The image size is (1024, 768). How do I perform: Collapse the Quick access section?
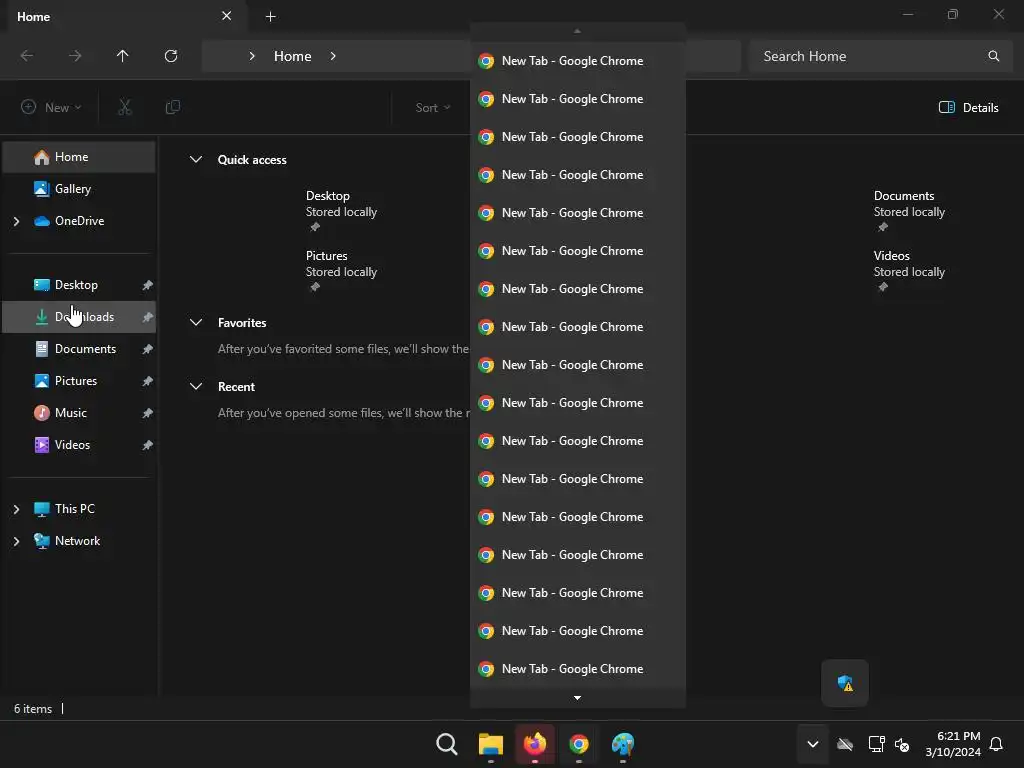[195, 159]
